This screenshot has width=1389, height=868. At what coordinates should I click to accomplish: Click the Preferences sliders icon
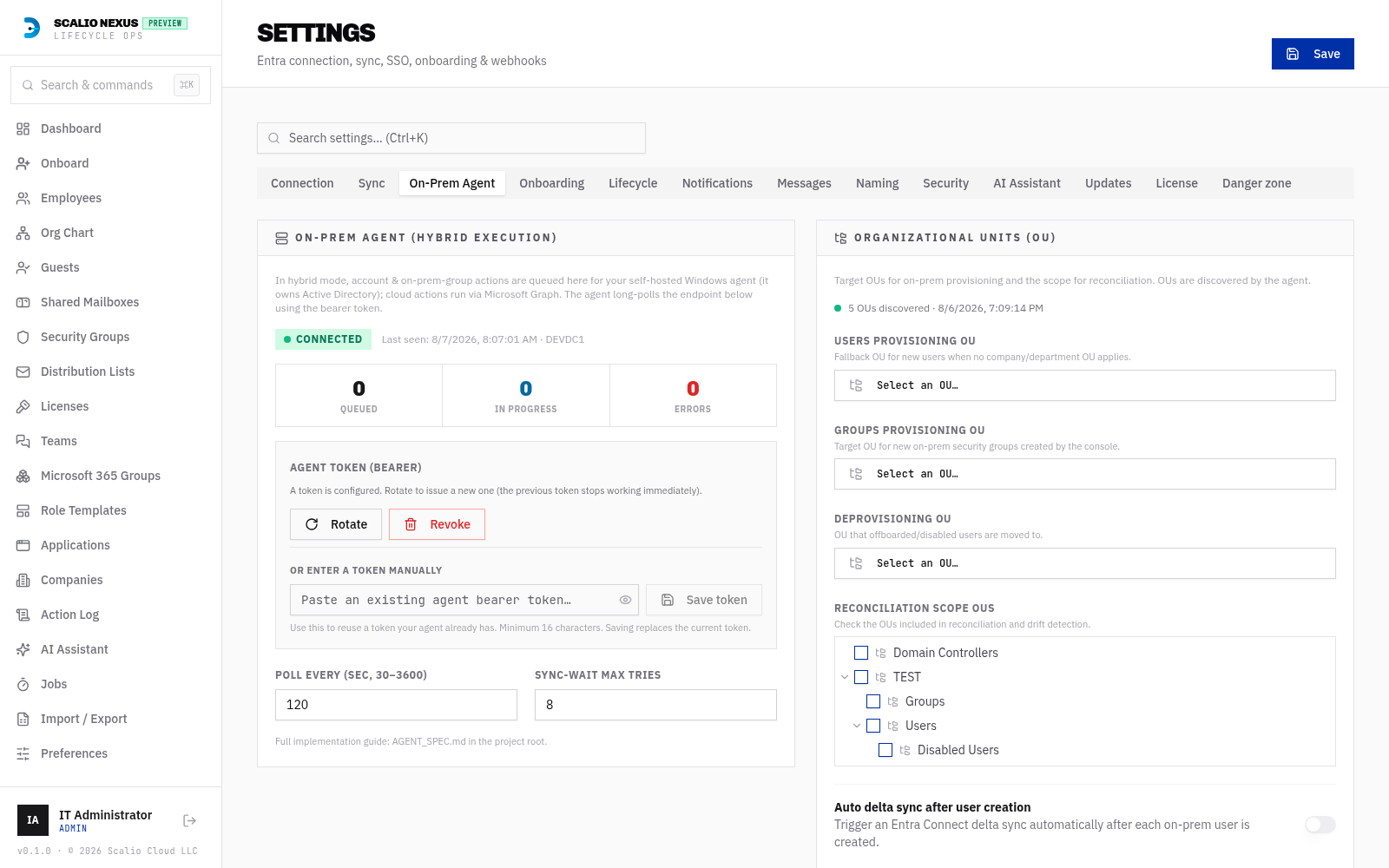coord(23,753)
